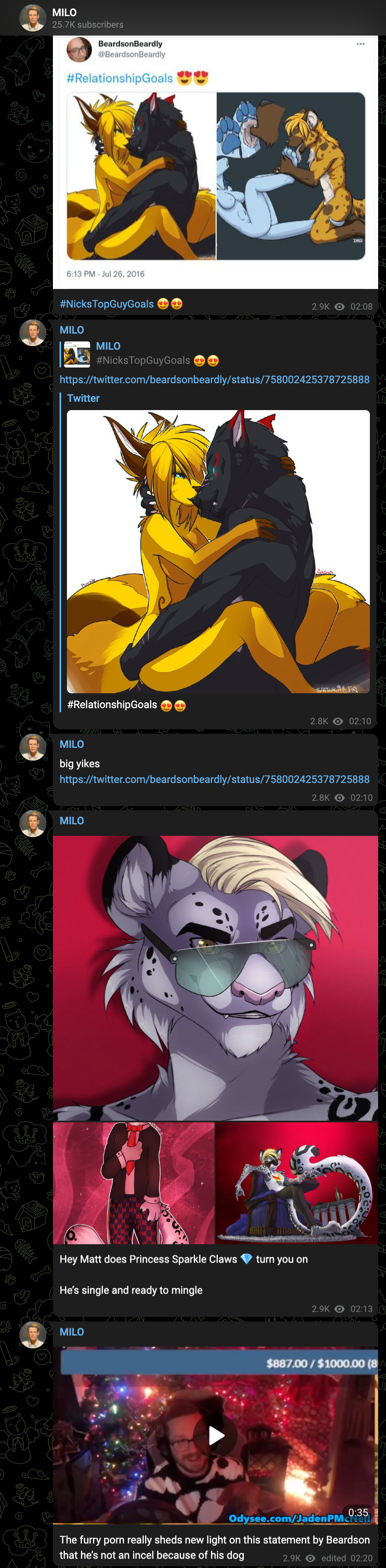Open the views eye icon beside 2.9K at 02:08

tap(340, 307)
